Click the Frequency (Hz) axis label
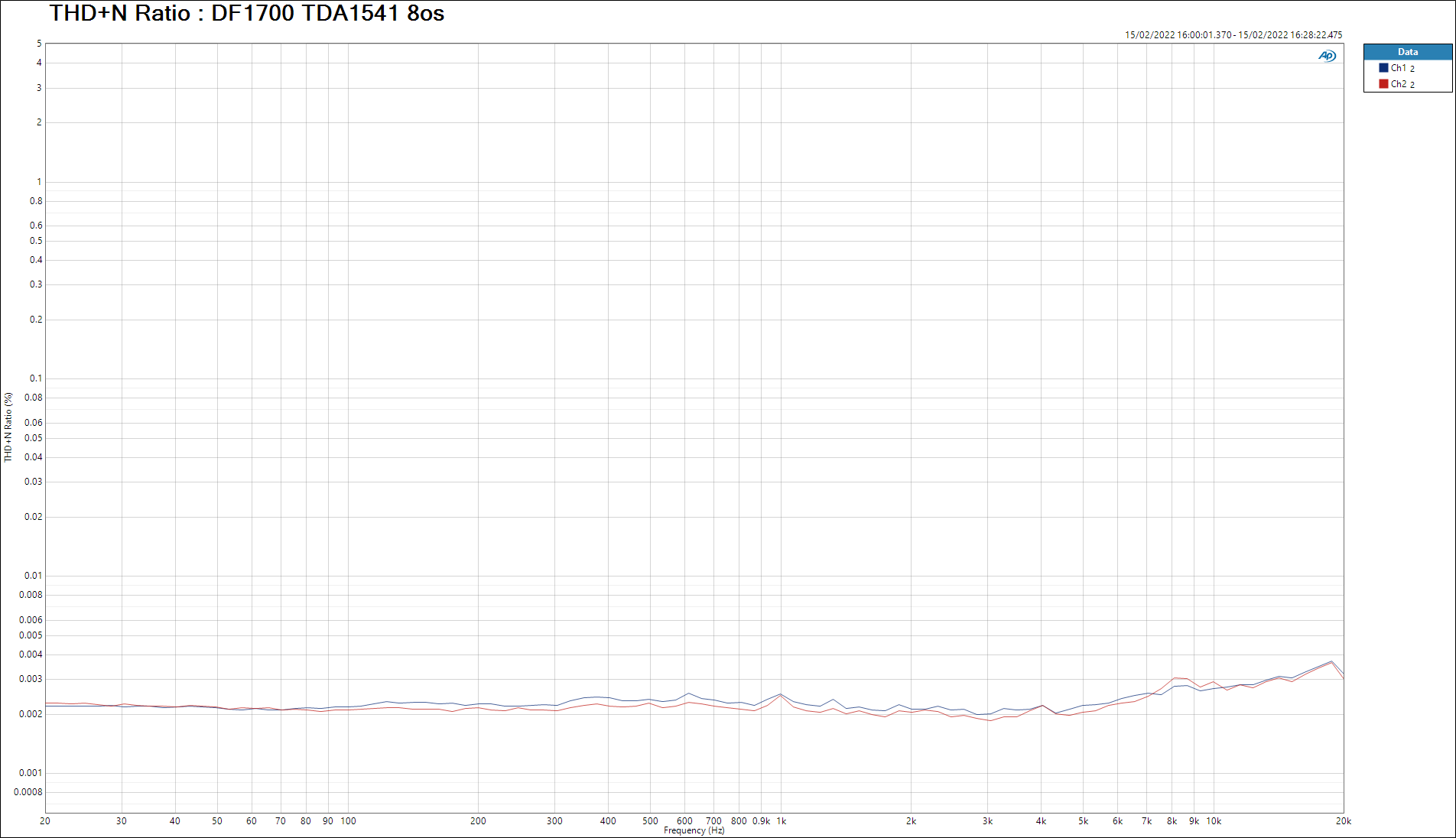Screen dimensions: 1456x838 point(694,830)
